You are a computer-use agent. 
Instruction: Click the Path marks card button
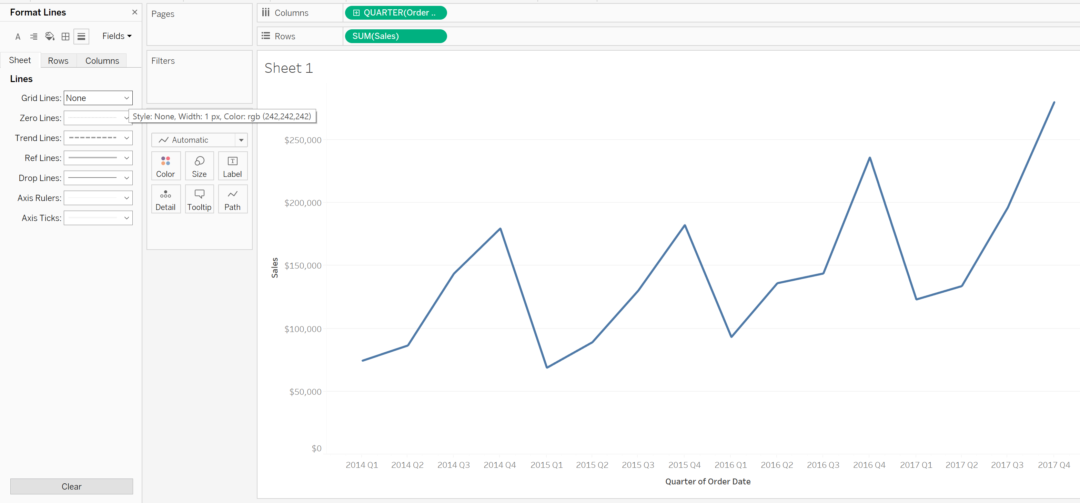coord(233,199)
